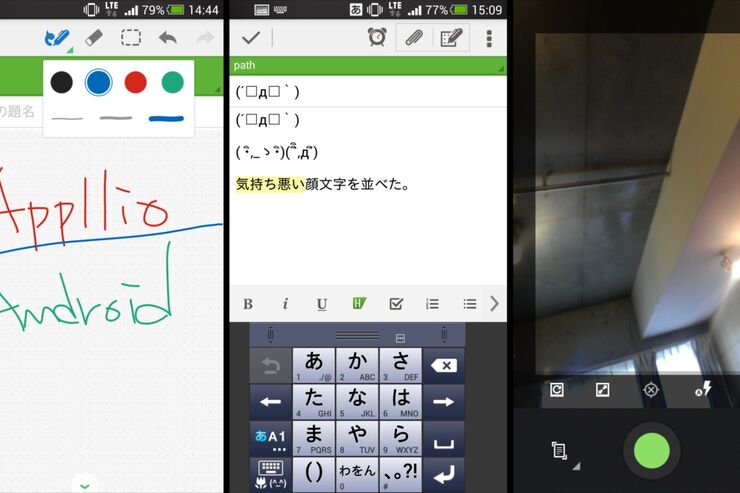Expand the bottom chevron on drawing canvas
The height and width of the screenshot is (493, 740).
coord(85,485)
